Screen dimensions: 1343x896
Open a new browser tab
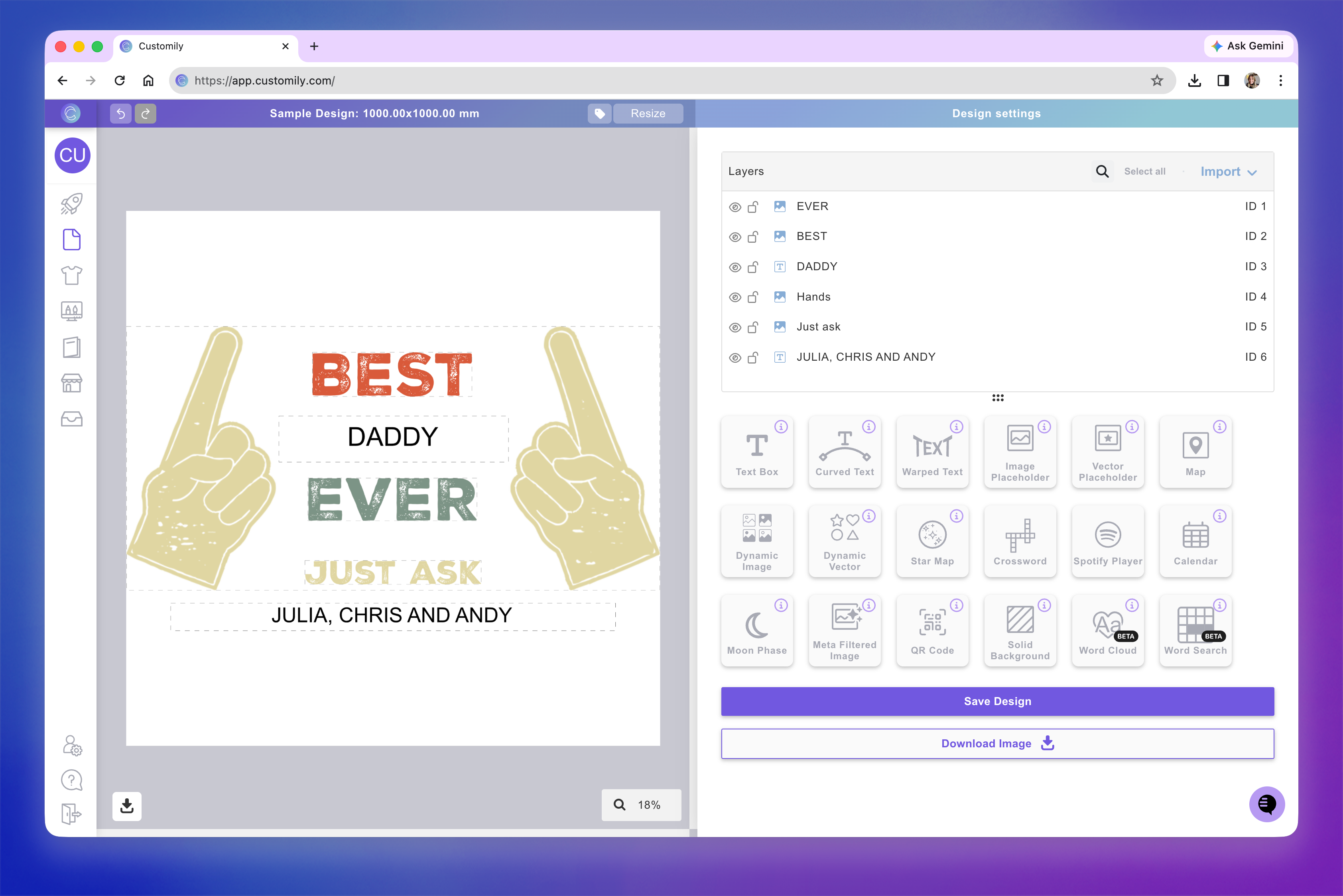pyautogui.click(x=314, y=46)
